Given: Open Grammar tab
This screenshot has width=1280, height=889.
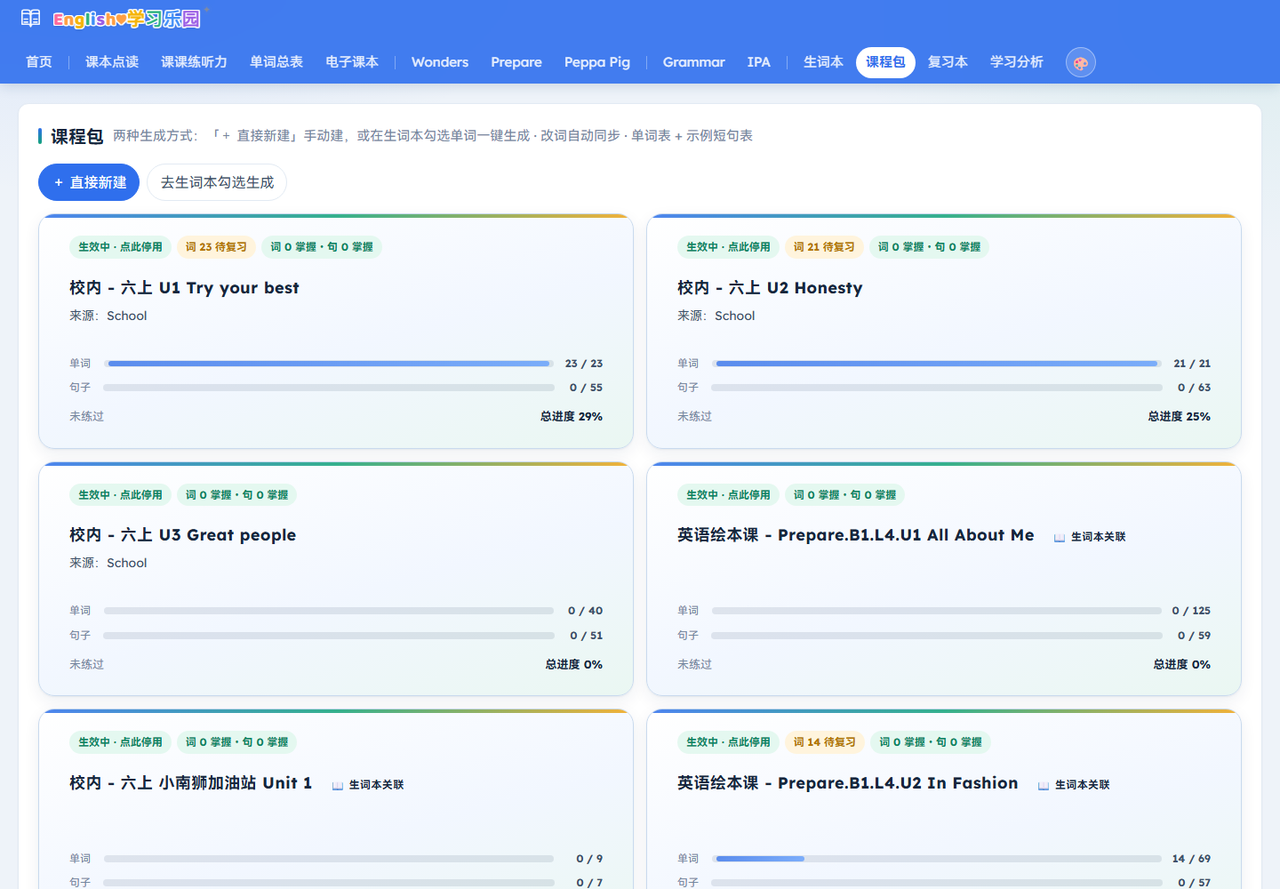Looking at the screenshot, I should pos(694,62).
